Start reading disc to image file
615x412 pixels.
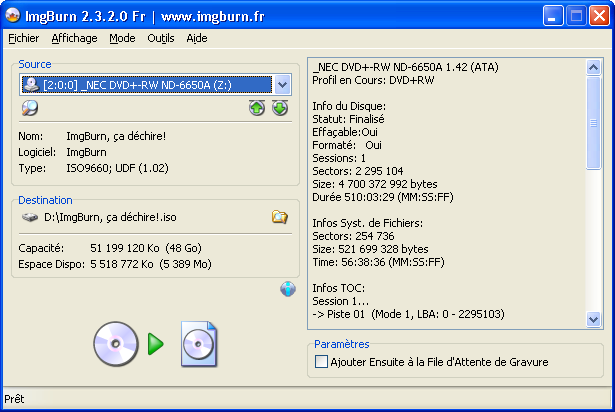(x=155, y=344)
